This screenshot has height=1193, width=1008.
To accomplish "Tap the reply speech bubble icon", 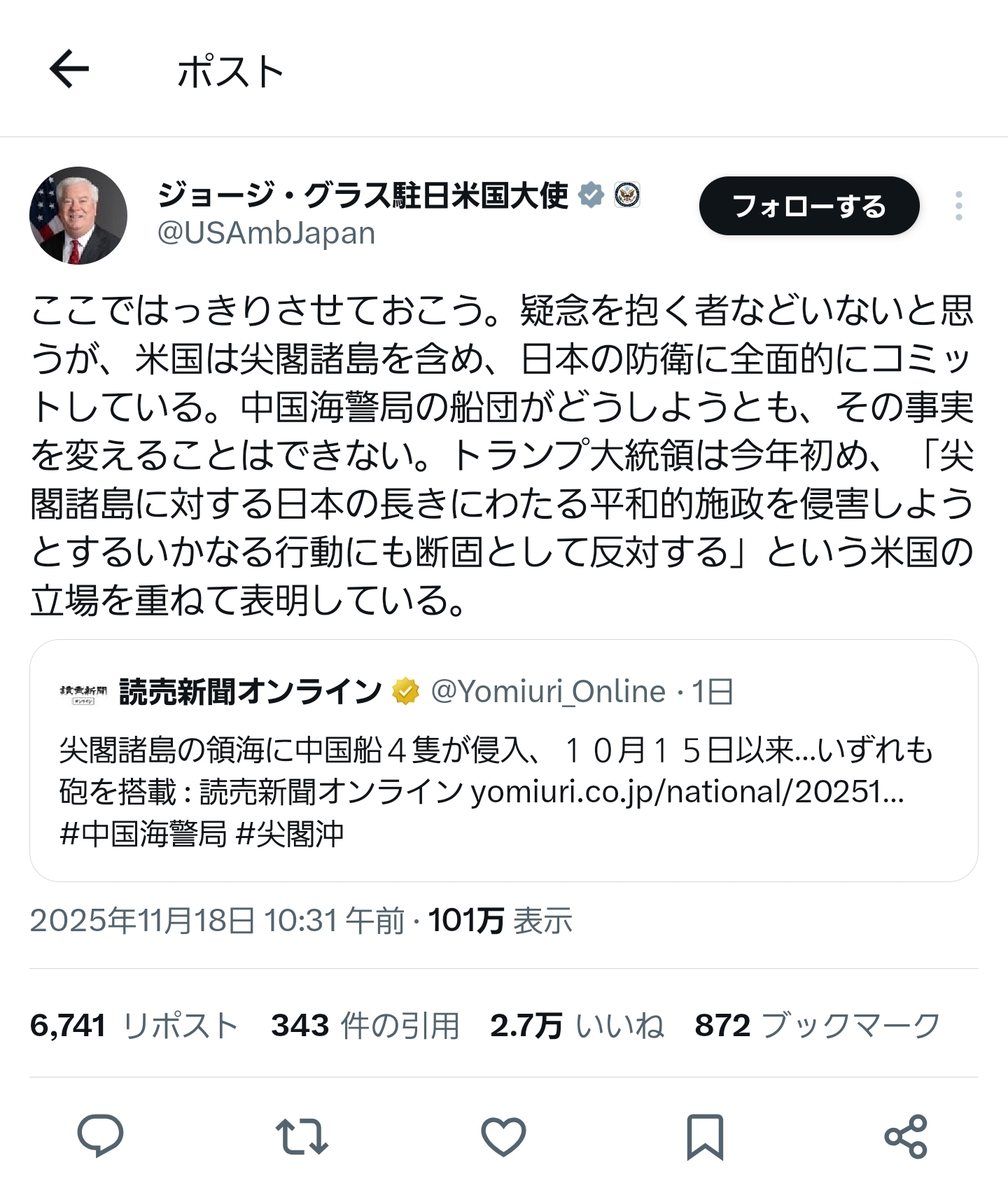I will (x=100, y=1135).
